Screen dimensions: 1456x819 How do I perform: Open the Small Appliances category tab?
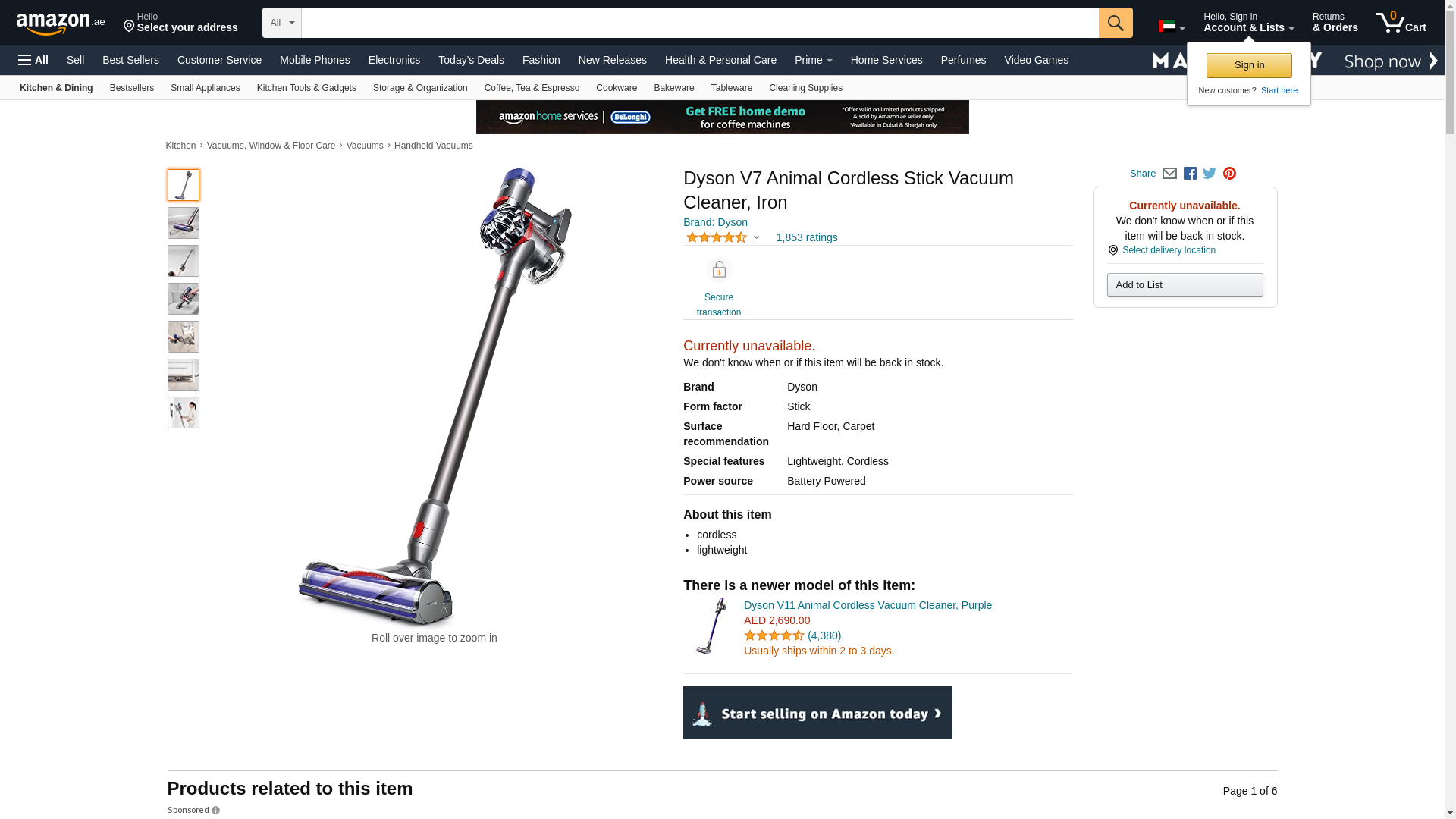coord(205,88)
